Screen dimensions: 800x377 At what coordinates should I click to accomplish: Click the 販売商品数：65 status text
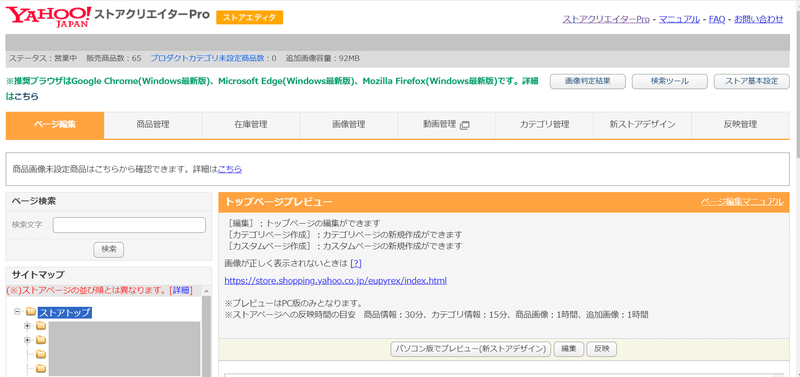coord(114,58)
